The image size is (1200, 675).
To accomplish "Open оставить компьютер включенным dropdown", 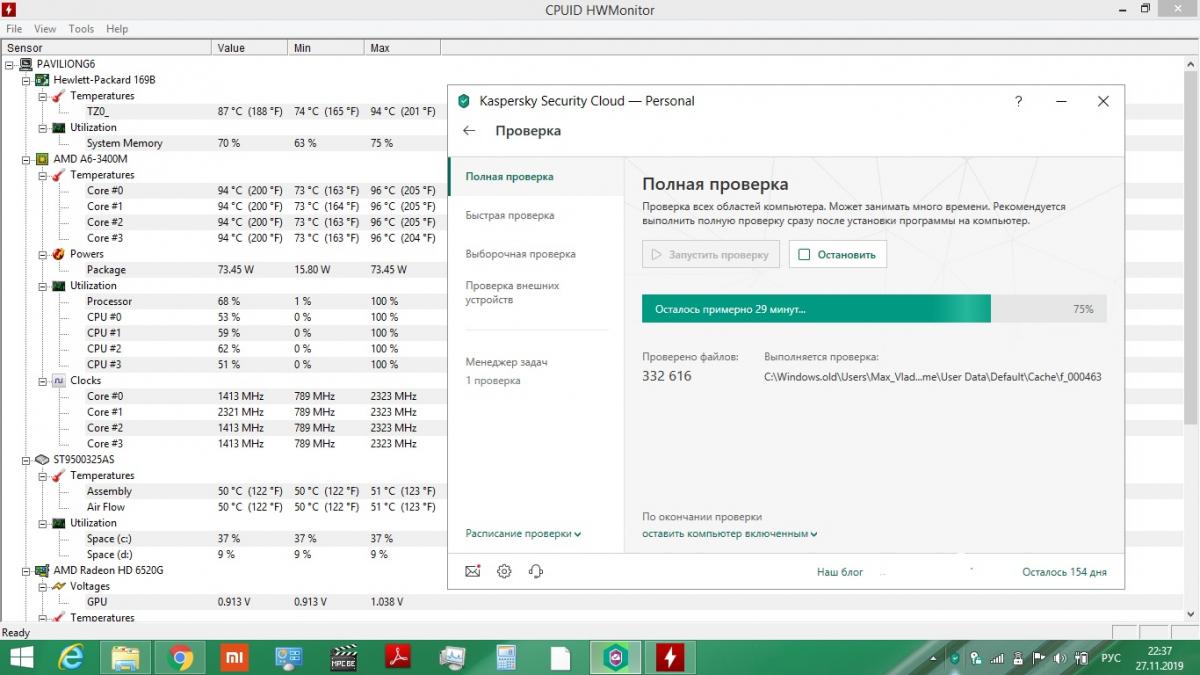I will 729,534.
